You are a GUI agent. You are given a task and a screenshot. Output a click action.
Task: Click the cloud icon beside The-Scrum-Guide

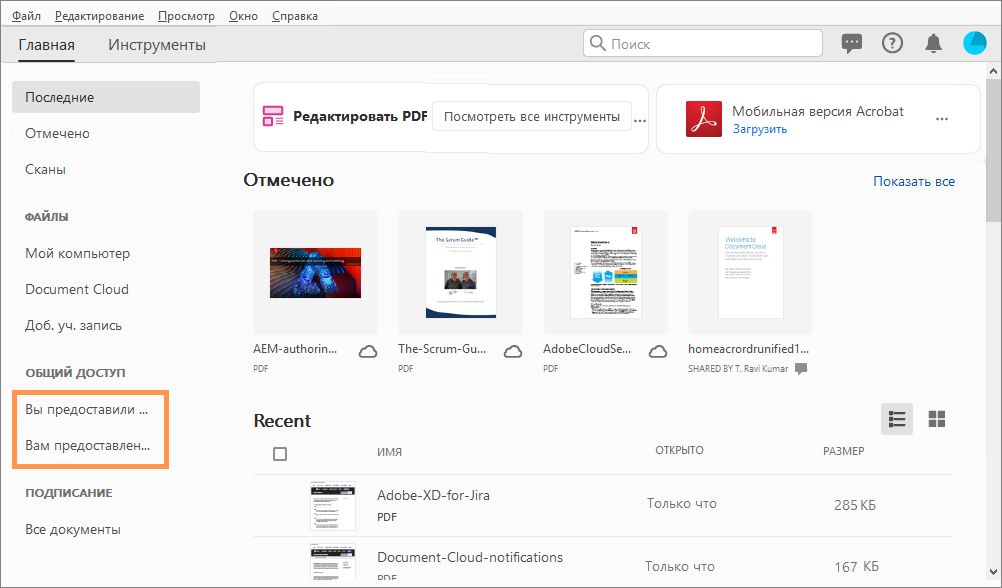pos(513,352)
